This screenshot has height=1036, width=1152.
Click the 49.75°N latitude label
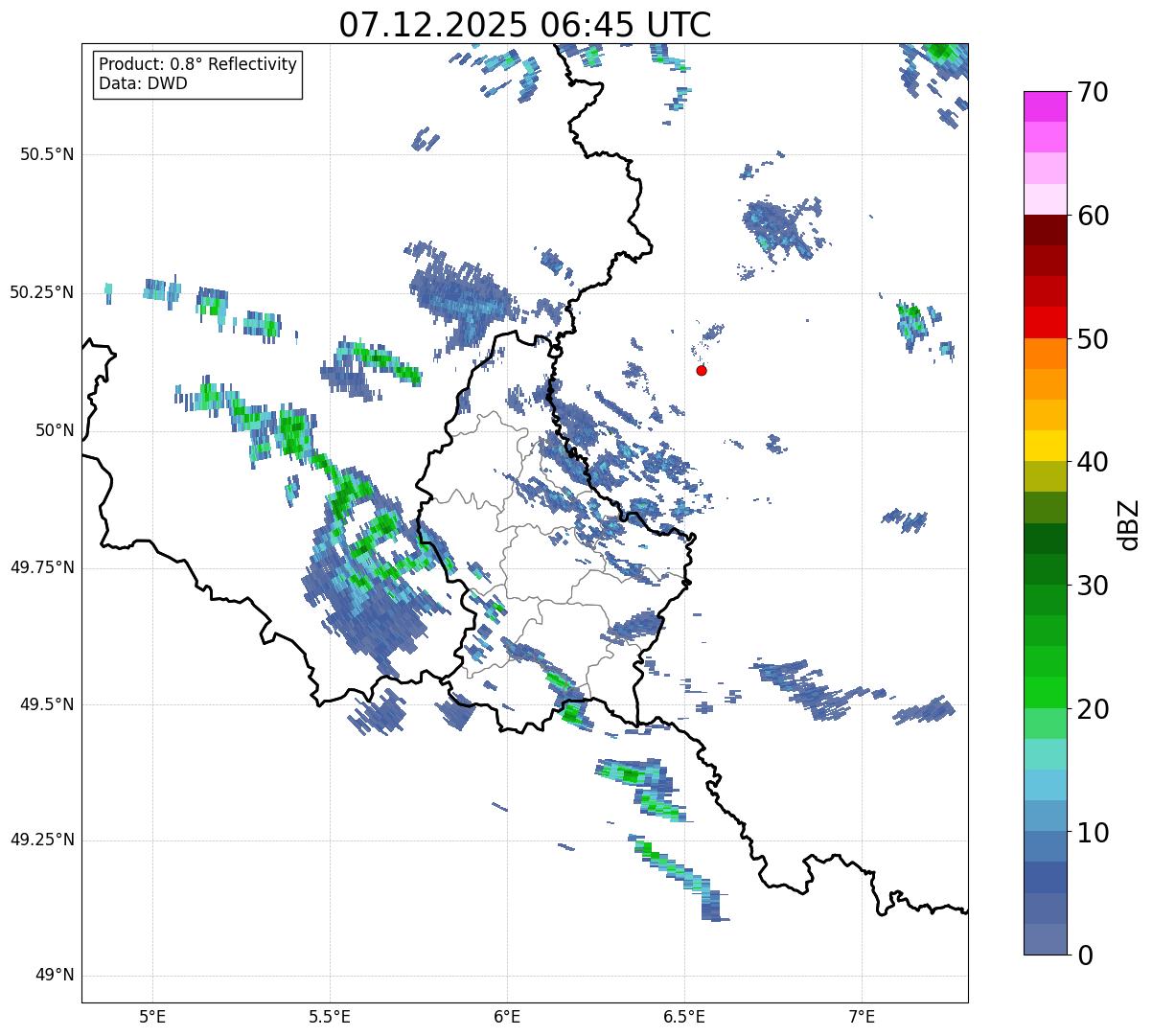[x=42, y=567]
